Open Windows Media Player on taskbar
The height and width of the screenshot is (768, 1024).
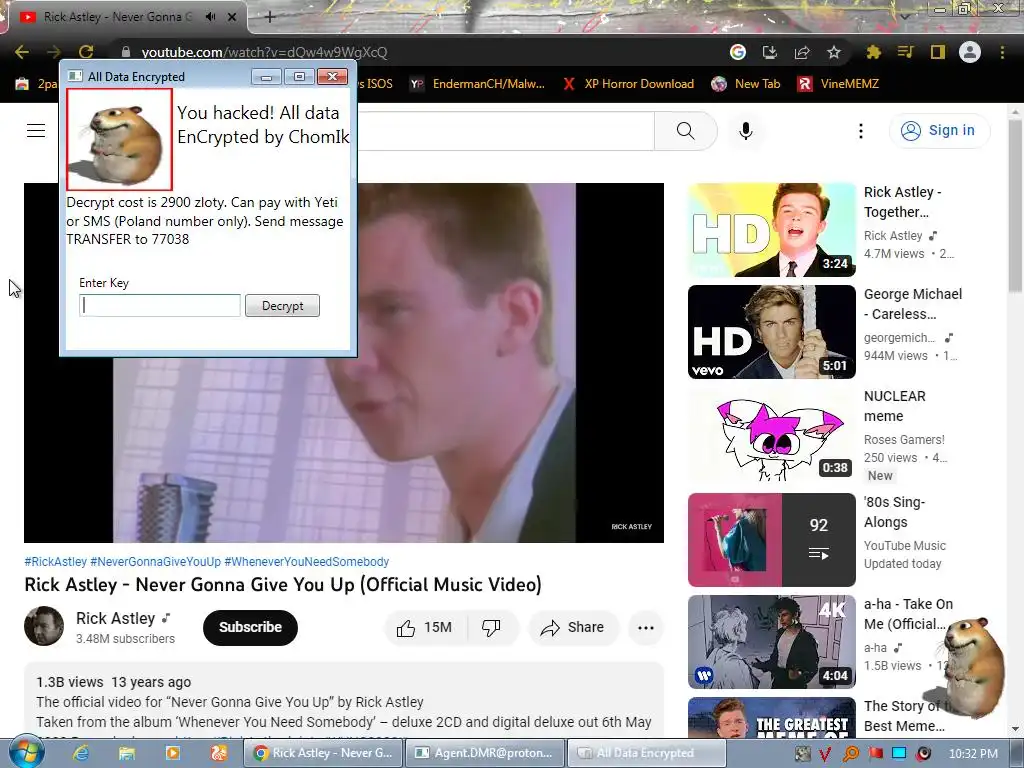click(172, 753)
